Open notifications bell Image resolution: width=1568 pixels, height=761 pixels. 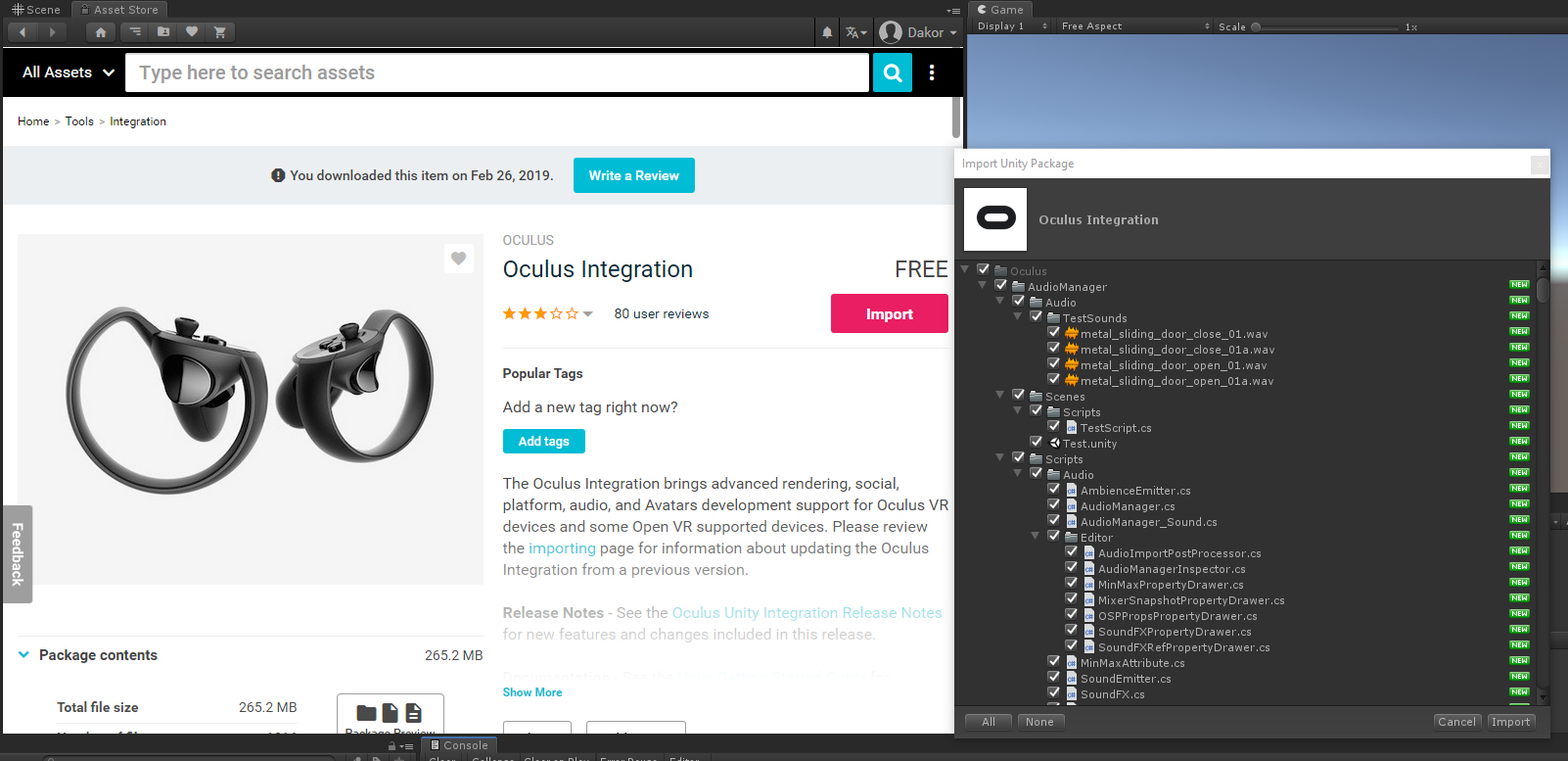(827, 32)
